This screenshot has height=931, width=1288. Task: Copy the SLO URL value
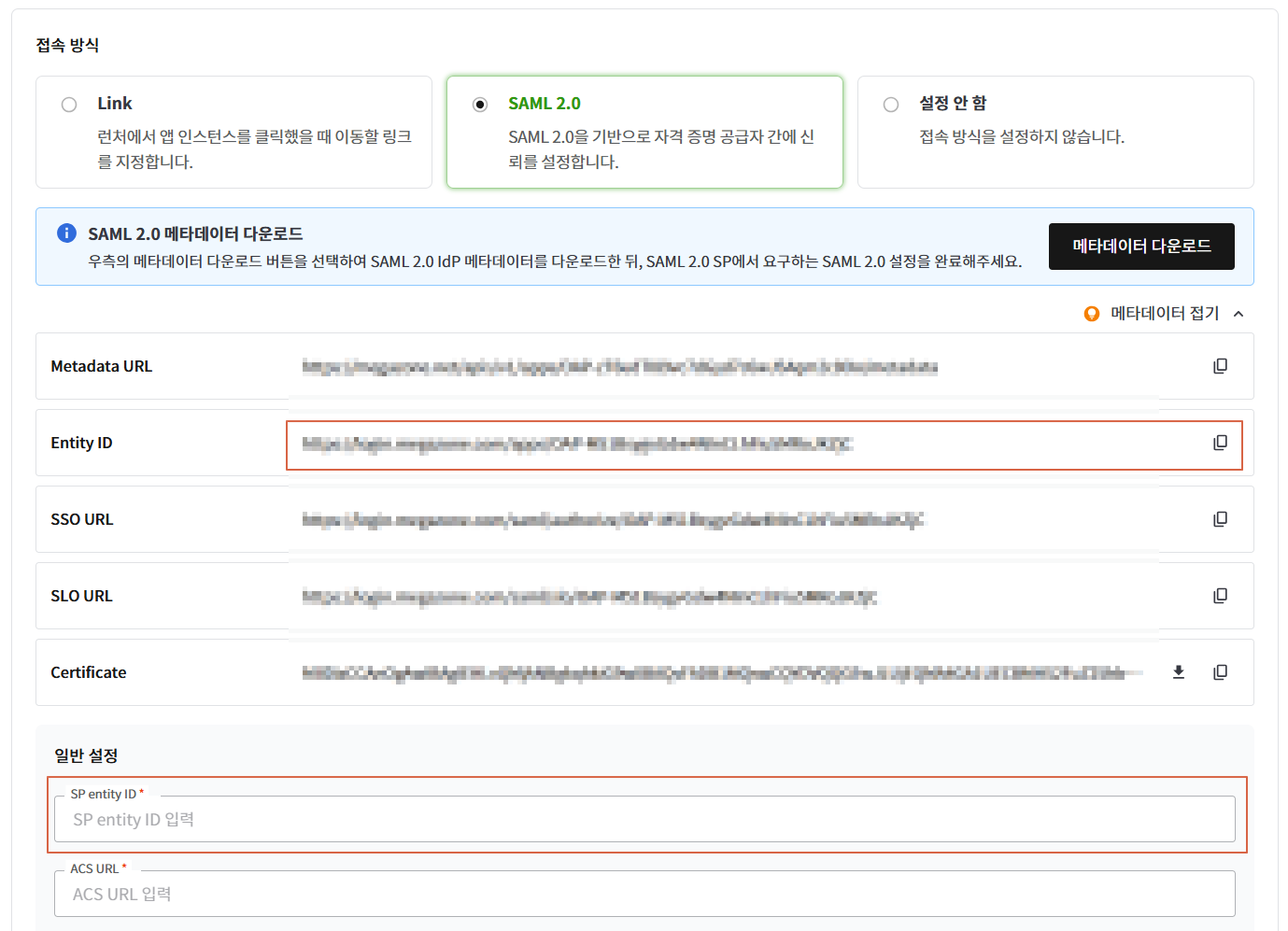[x=1220, y=596]
